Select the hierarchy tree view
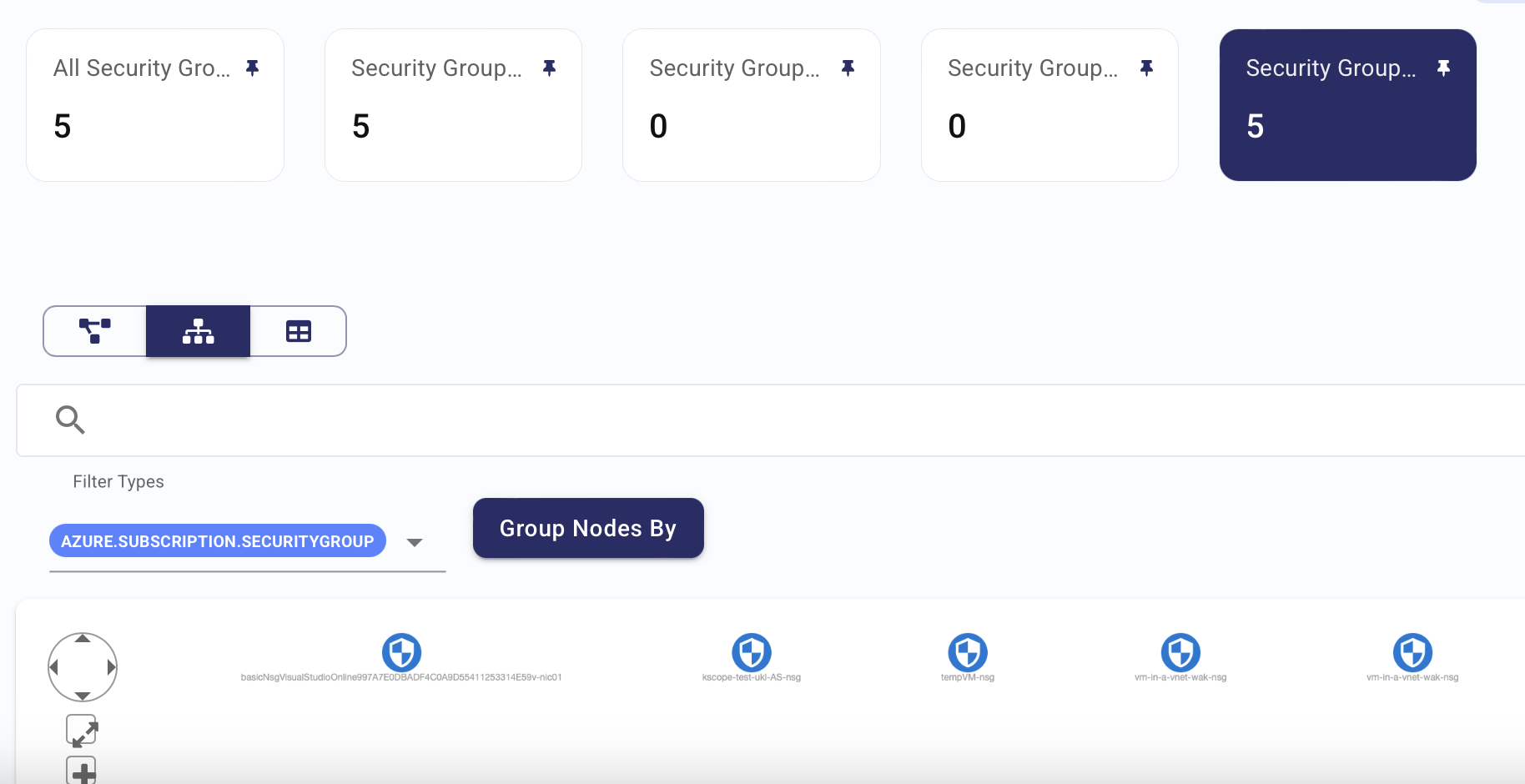Viewport: 1525px width, 784px height. (x=198, y=331)
